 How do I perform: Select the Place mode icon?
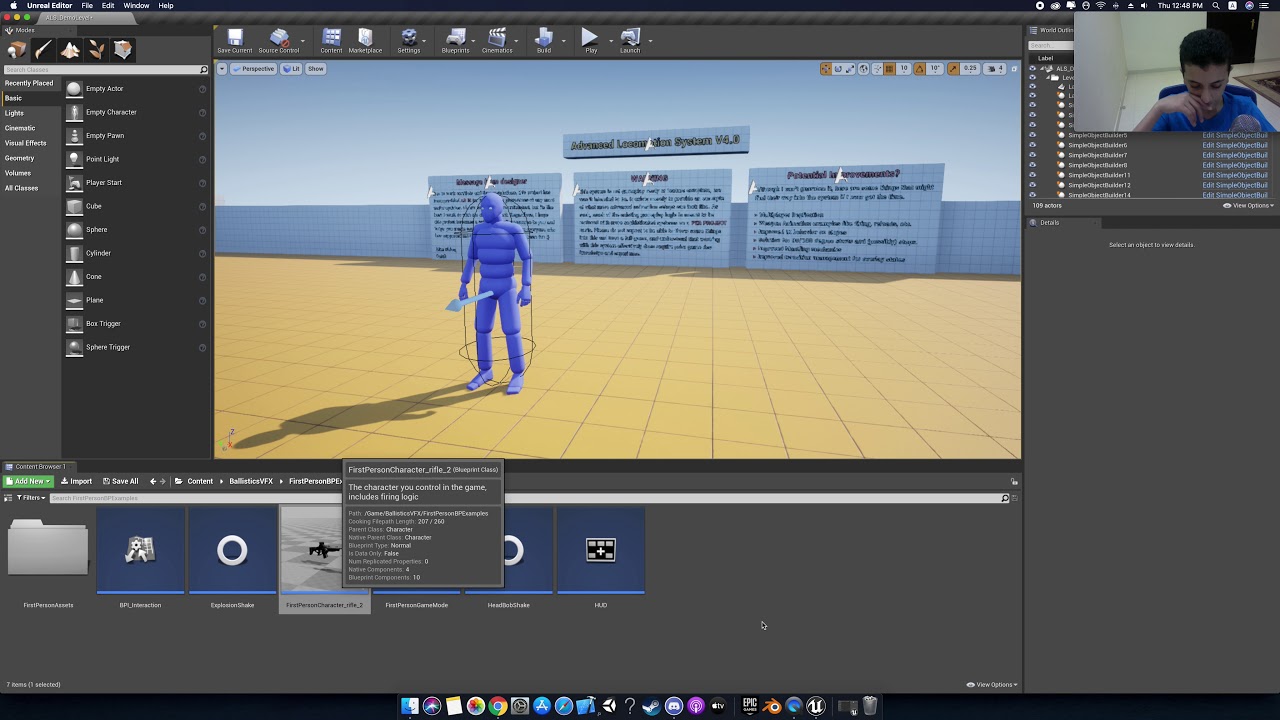17,50
